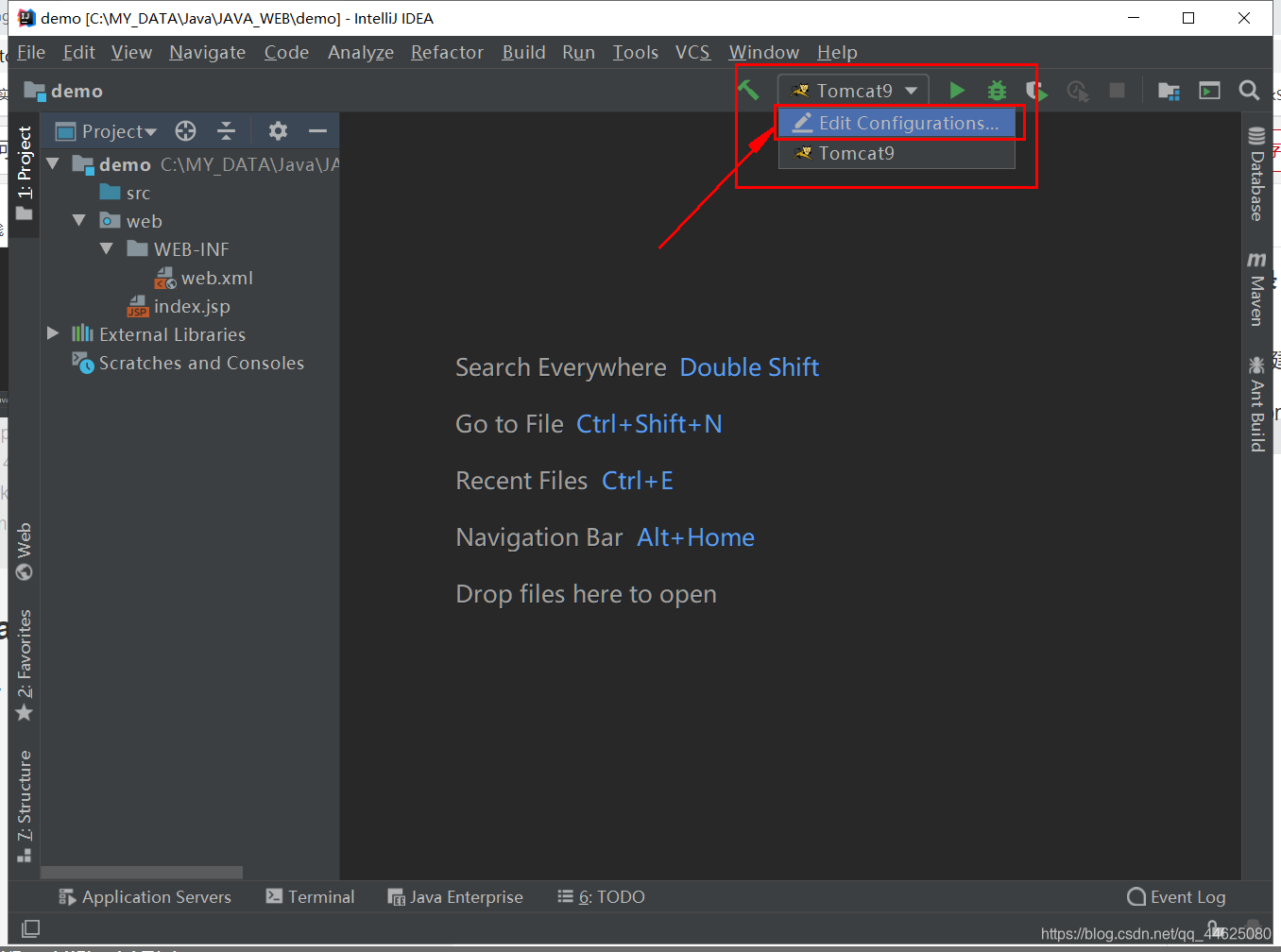
Task: Run with Coverage shield icon
Action: pos(1037,91)
